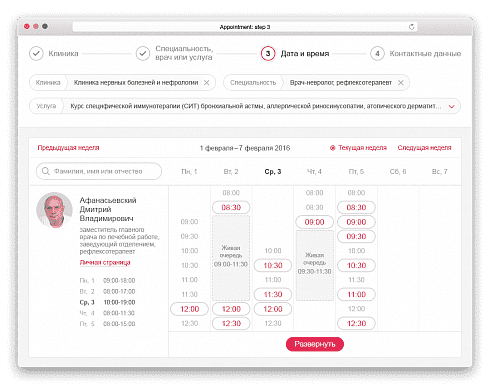Book Friday 10:30 slot
Screen dimensions: 490x385
click(x=356, y=265)
